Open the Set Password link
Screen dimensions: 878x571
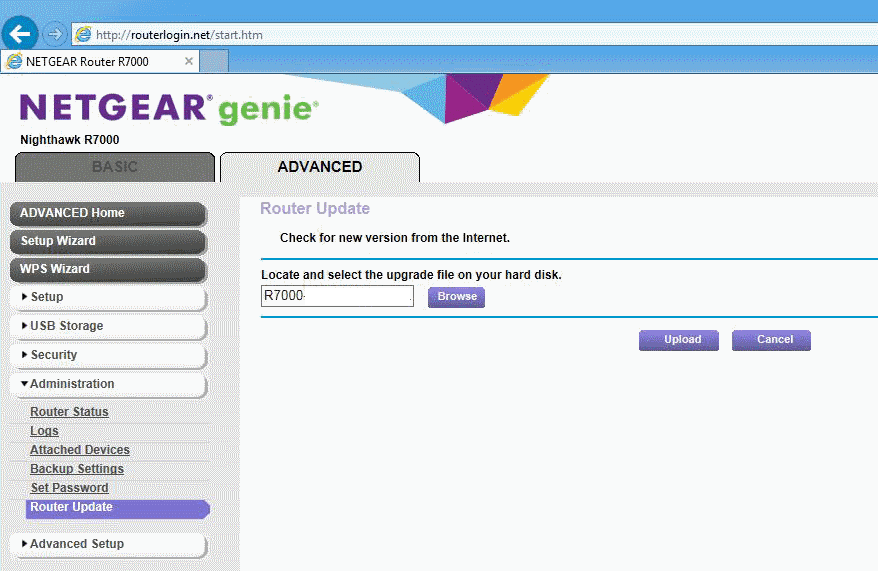pos(69,488)
